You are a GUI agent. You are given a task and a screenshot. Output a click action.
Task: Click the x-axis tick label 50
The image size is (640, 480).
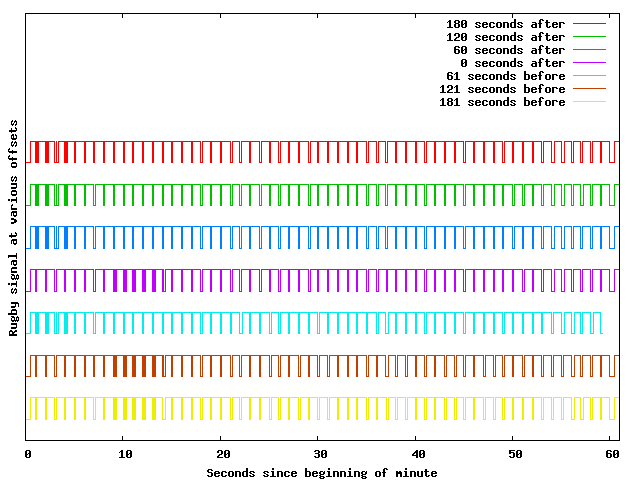pos(512,453)
